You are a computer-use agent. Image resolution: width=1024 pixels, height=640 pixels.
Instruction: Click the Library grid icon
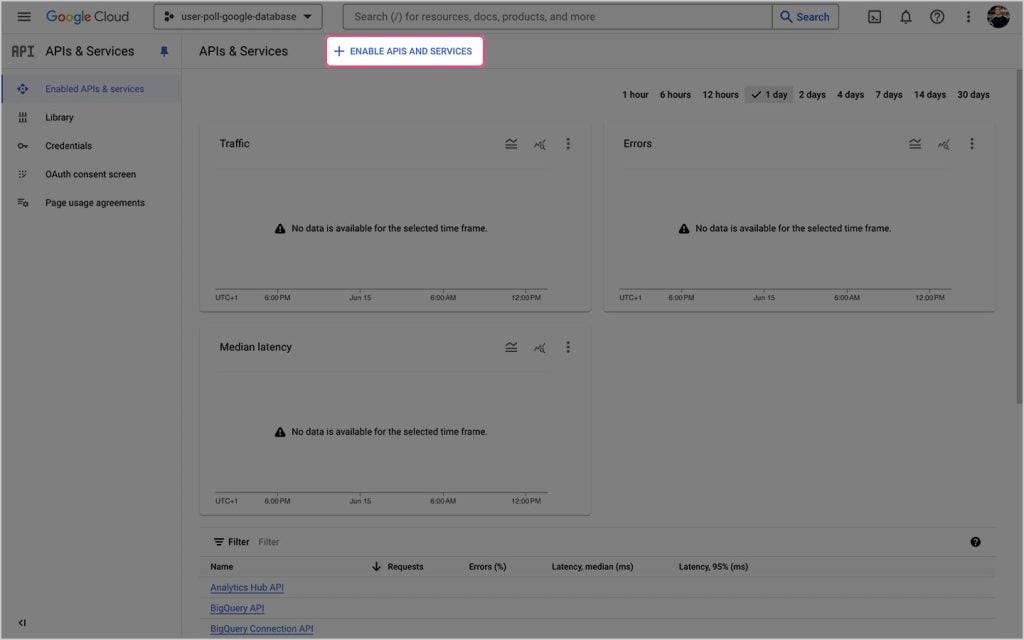[x=23, y=118]
